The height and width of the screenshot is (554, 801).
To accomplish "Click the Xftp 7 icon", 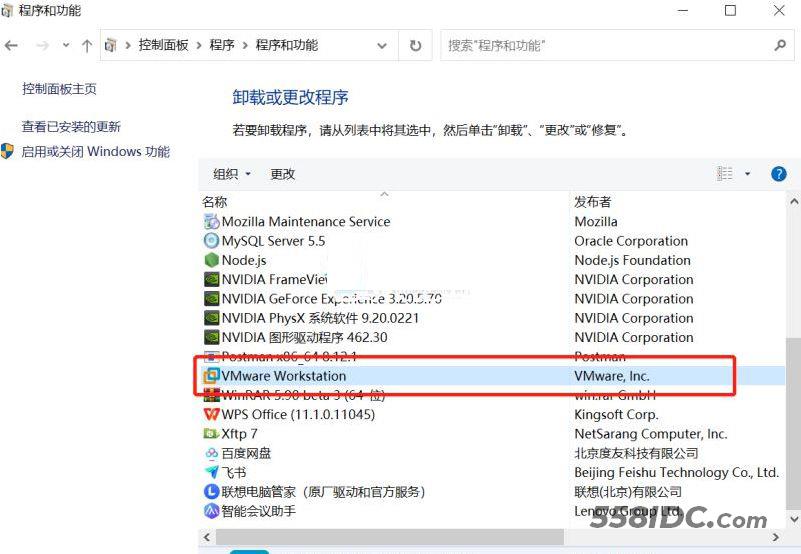I will tap(211, 434).
